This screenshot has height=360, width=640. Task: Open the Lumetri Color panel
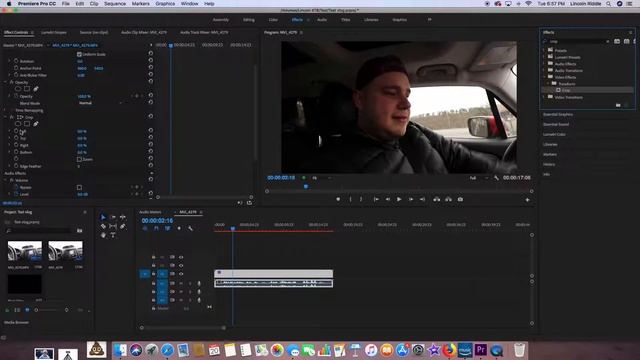tap(554, 134)
